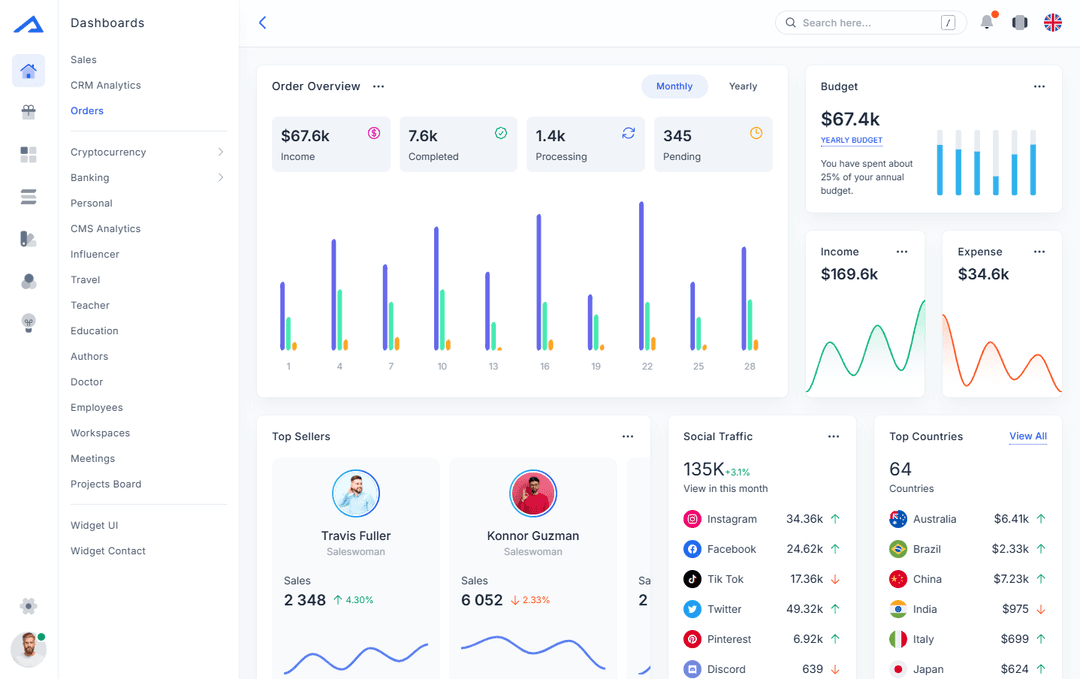
Task: Select Projects Board in sidebar menu
Action: coord(106,484)
